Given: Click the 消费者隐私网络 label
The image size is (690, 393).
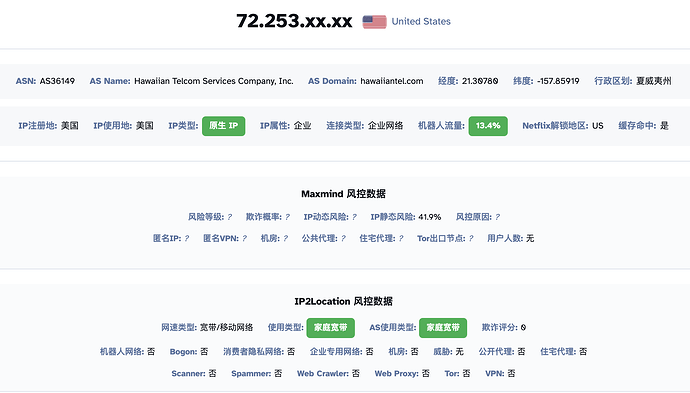Looking at the screenshot, I should click(x=253, y=352).
